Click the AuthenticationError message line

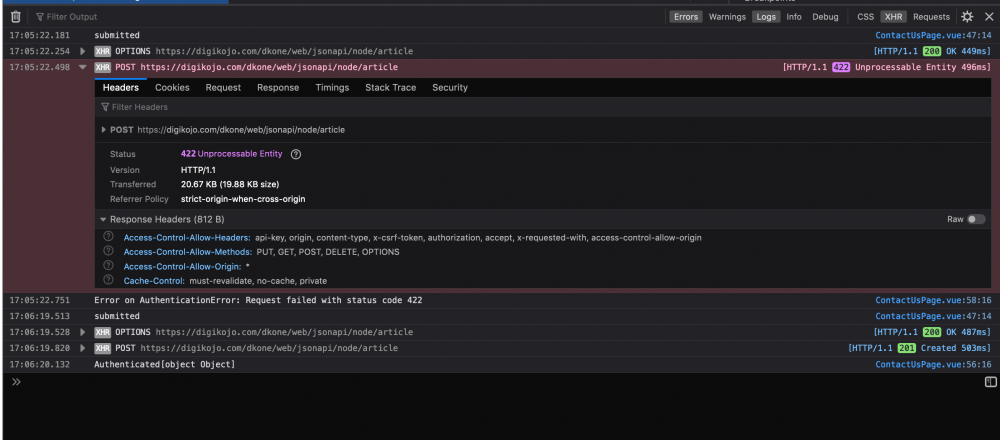[258, 300]
